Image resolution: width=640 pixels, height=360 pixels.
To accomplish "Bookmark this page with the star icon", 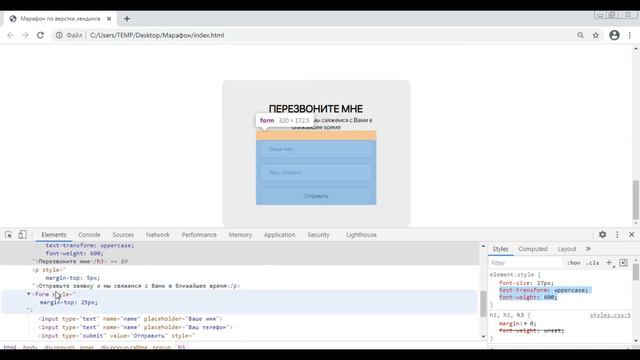I will (x=596, y=36).
